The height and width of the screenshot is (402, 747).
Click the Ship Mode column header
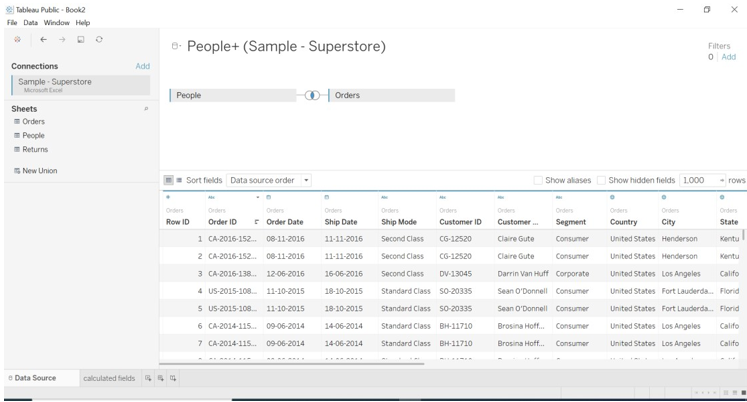click(399, 222)
